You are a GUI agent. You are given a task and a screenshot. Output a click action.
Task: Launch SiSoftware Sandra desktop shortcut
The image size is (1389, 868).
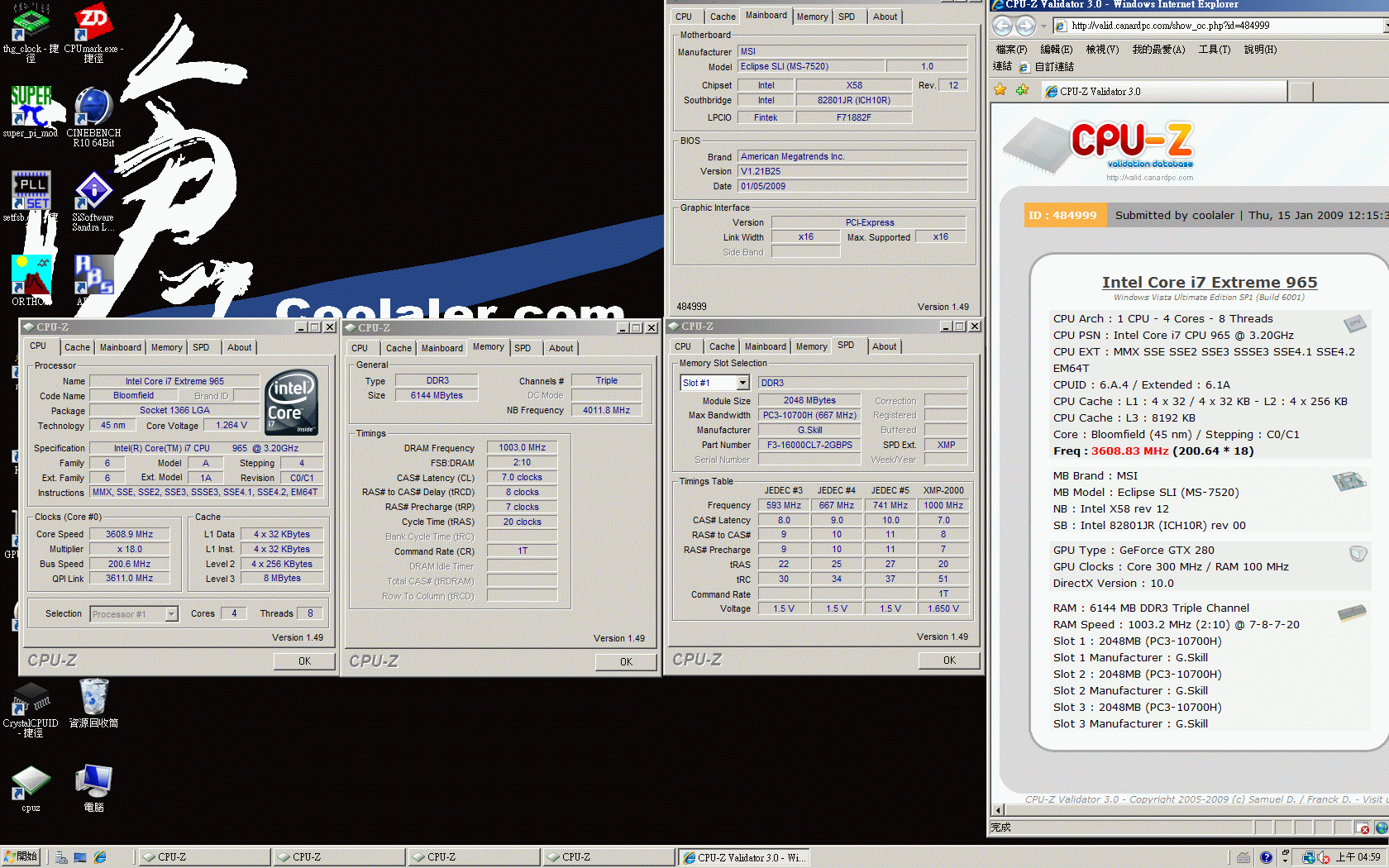click(93, 202)
